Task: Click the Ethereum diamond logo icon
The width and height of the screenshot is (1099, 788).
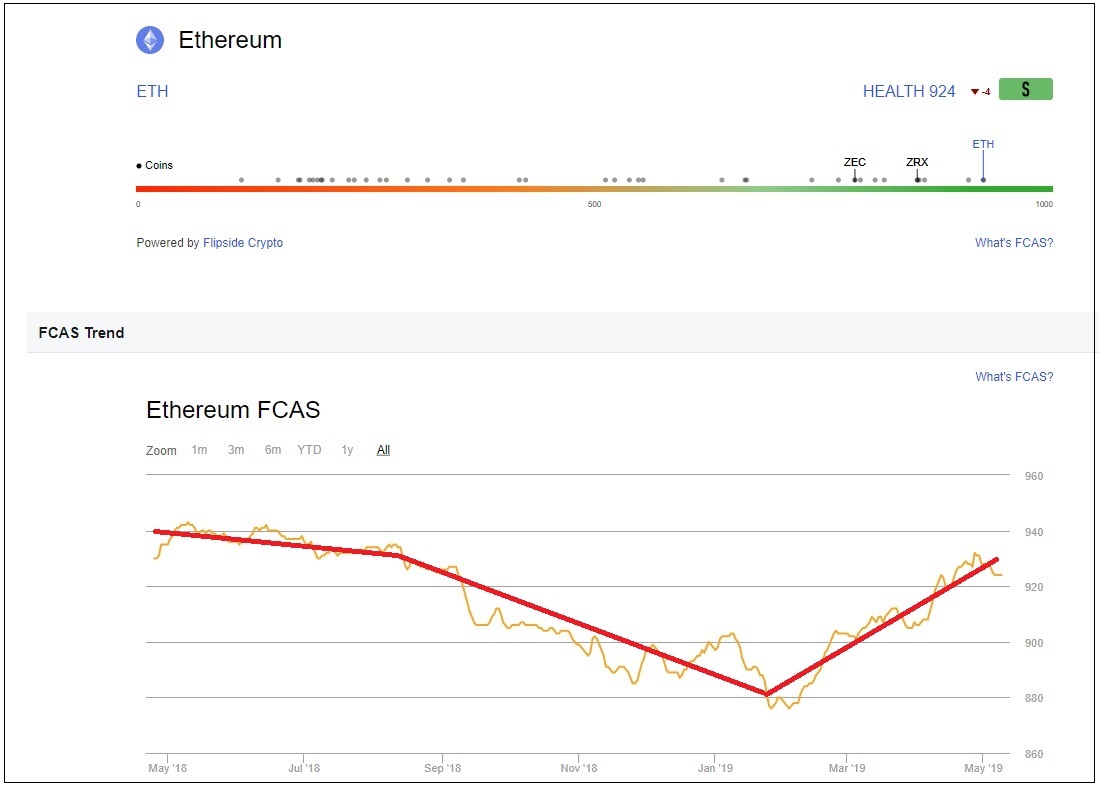Action: (x=150, y=40)
